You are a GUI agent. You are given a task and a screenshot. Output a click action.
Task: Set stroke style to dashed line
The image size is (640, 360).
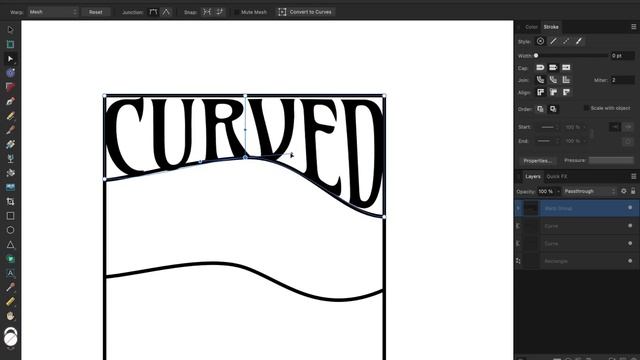(566, 41)
